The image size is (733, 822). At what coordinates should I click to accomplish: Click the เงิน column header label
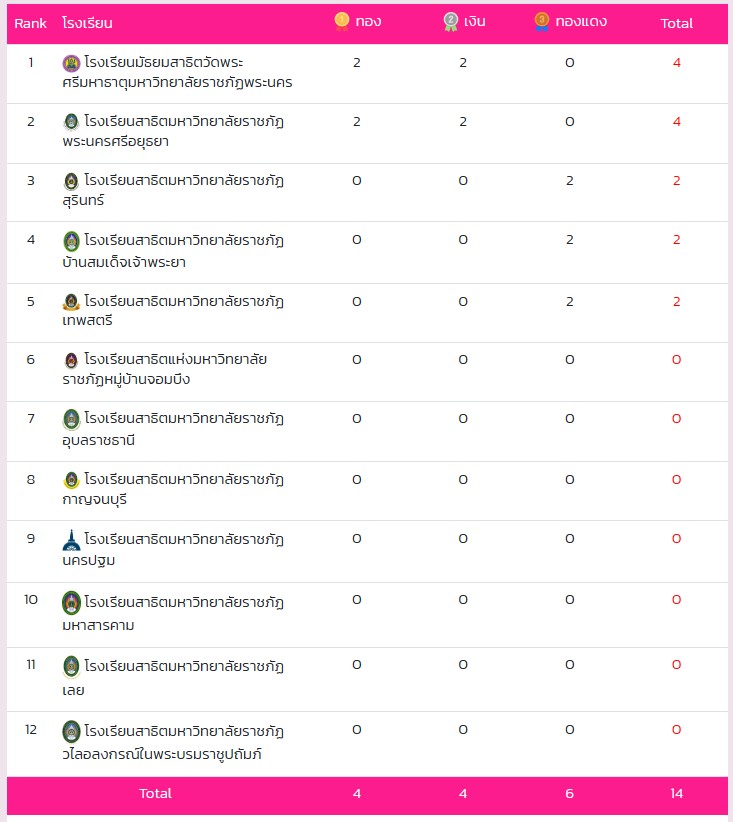[x=475, y=21]
